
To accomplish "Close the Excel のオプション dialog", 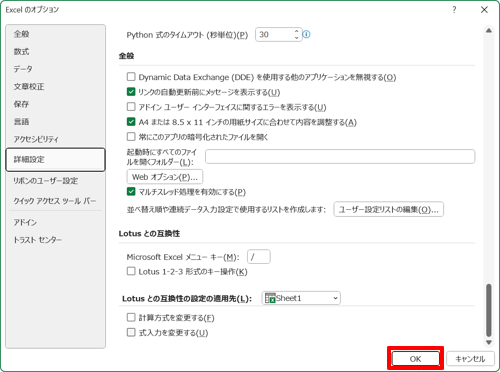I will pyautogui.click(x=484, y=10).
